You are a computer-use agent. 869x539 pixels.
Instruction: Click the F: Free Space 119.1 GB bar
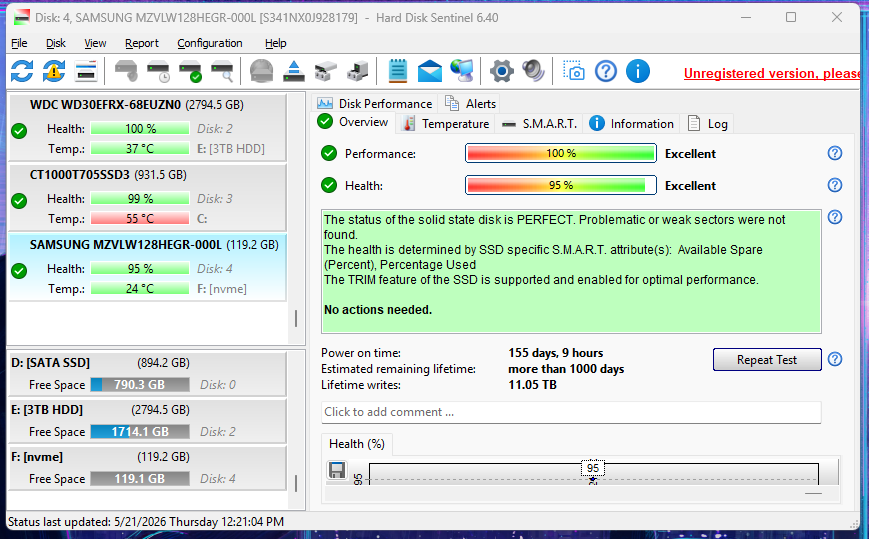coord(140,479)
